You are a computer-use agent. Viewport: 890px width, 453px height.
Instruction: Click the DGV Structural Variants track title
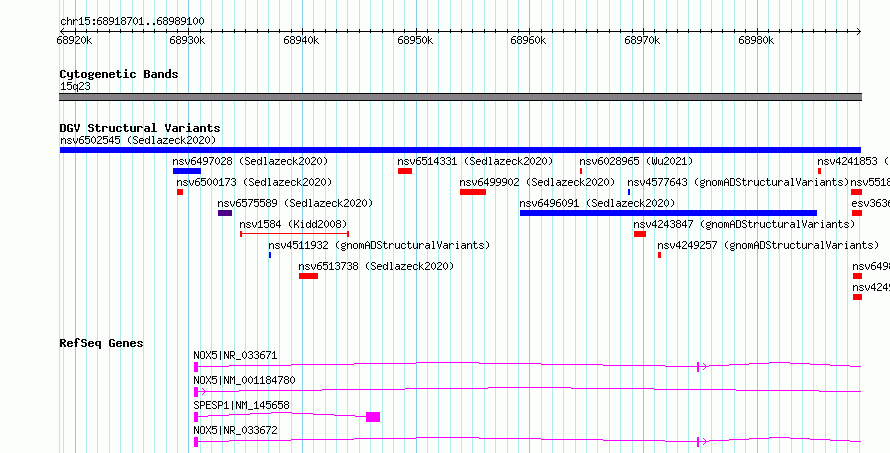[140, 128]
